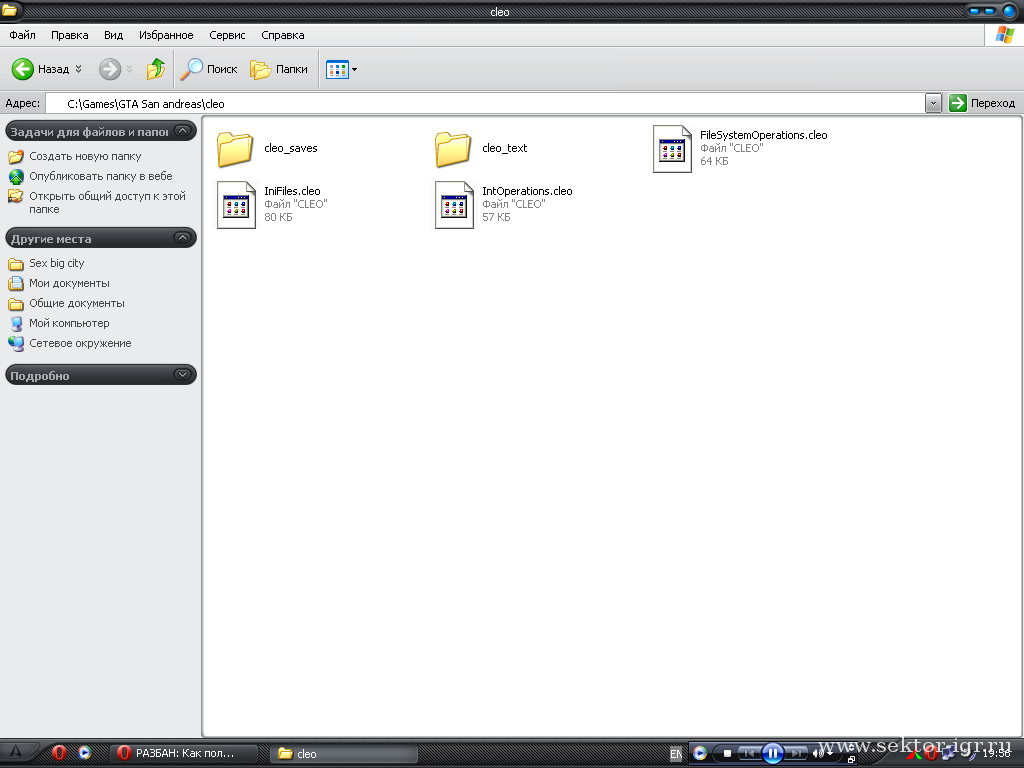Launch Opera from quick launch
This screenshot has width=1024, height=768.
click(59, 753)
